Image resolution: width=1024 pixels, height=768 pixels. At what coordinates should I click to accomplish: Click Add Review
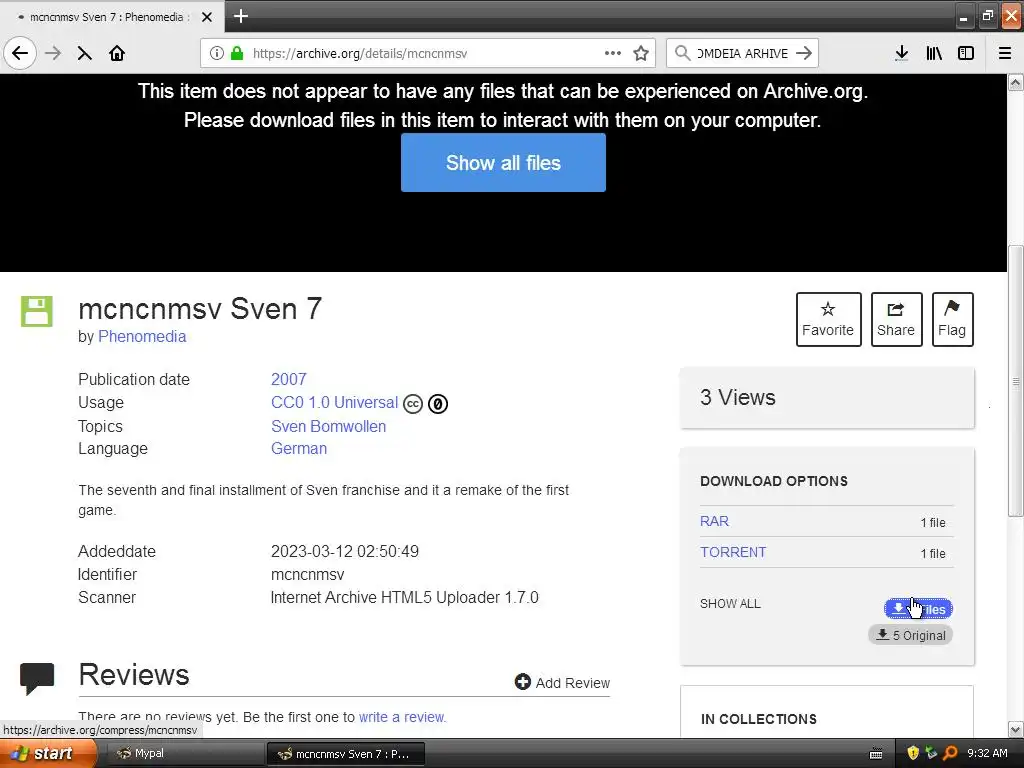click(x=562, y=682)
